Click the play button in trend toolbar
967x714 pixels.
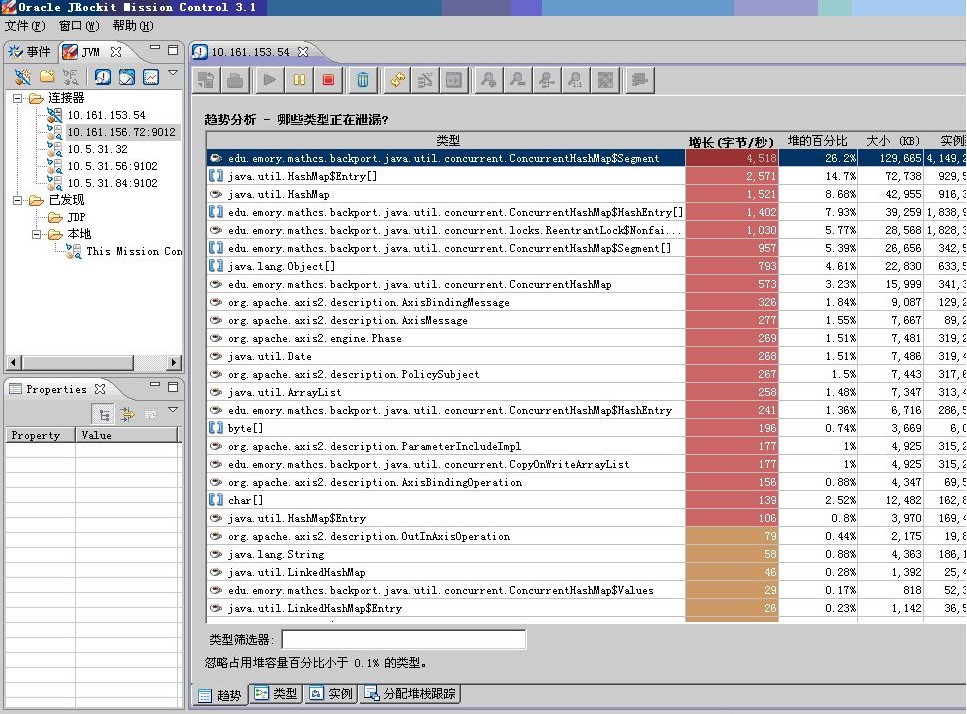pos(270,80)
